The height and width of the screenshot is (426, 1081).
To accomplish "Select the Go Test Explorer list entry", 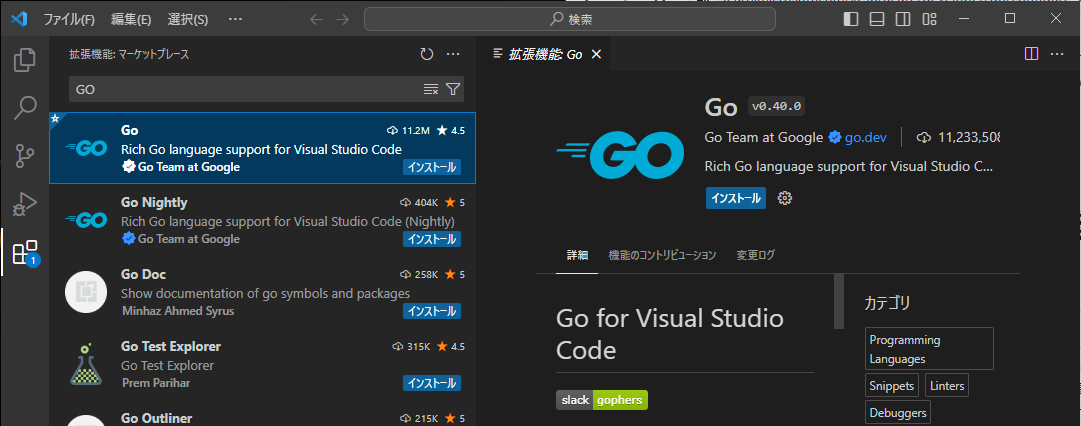I will (263, 364).
